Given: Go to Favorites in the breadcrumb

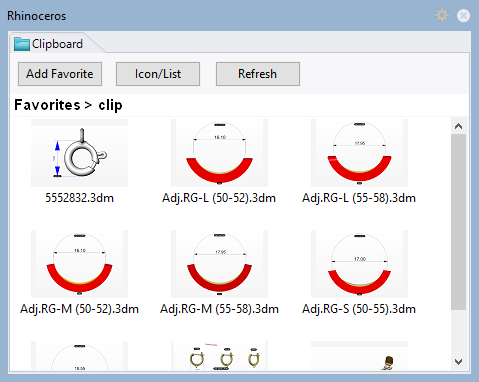Looking at the screenshot, I should (x=47, y=105).
